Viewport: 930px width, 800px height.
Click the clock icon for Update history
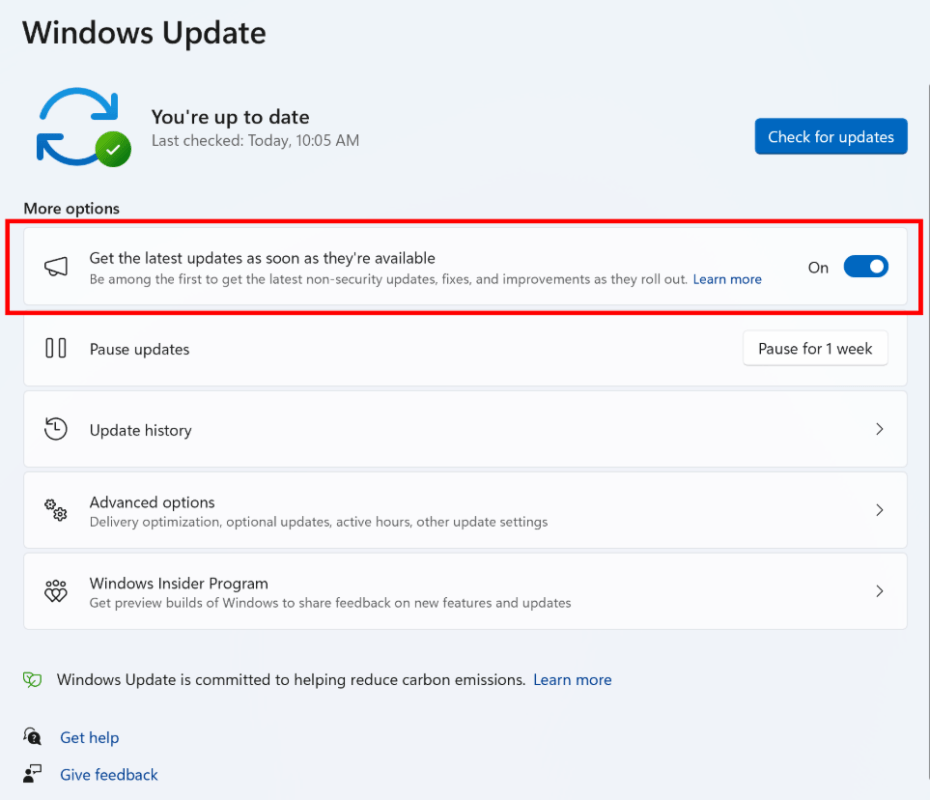(x=56, y=429)
